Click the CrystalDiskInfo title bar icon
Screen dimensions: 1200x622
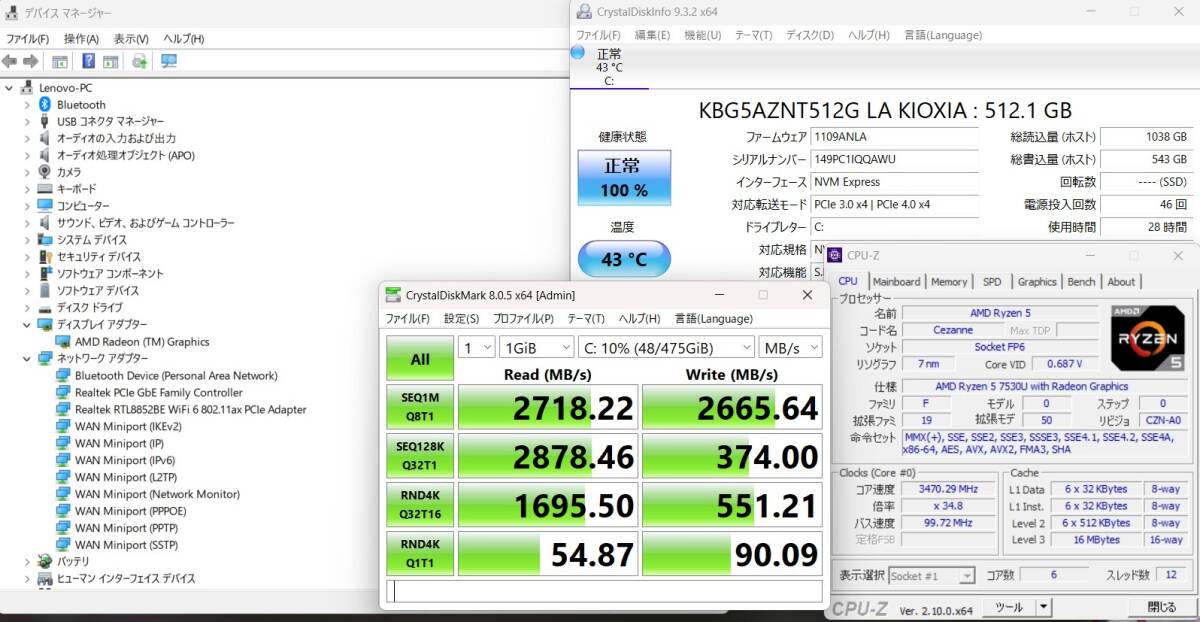[584, 11]
